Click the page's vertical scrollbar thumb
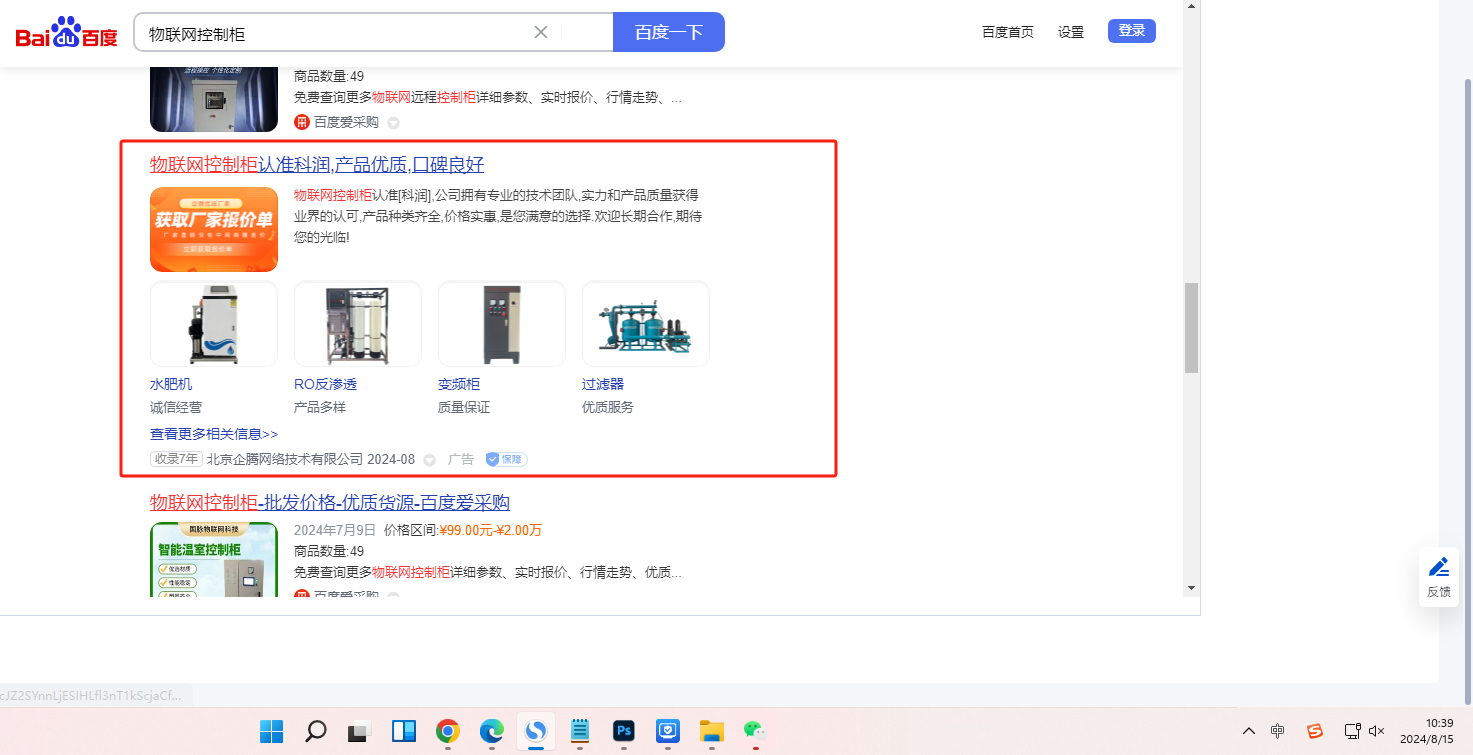This screenshot has height=755, width=1473. click(x=1191, y=328)
